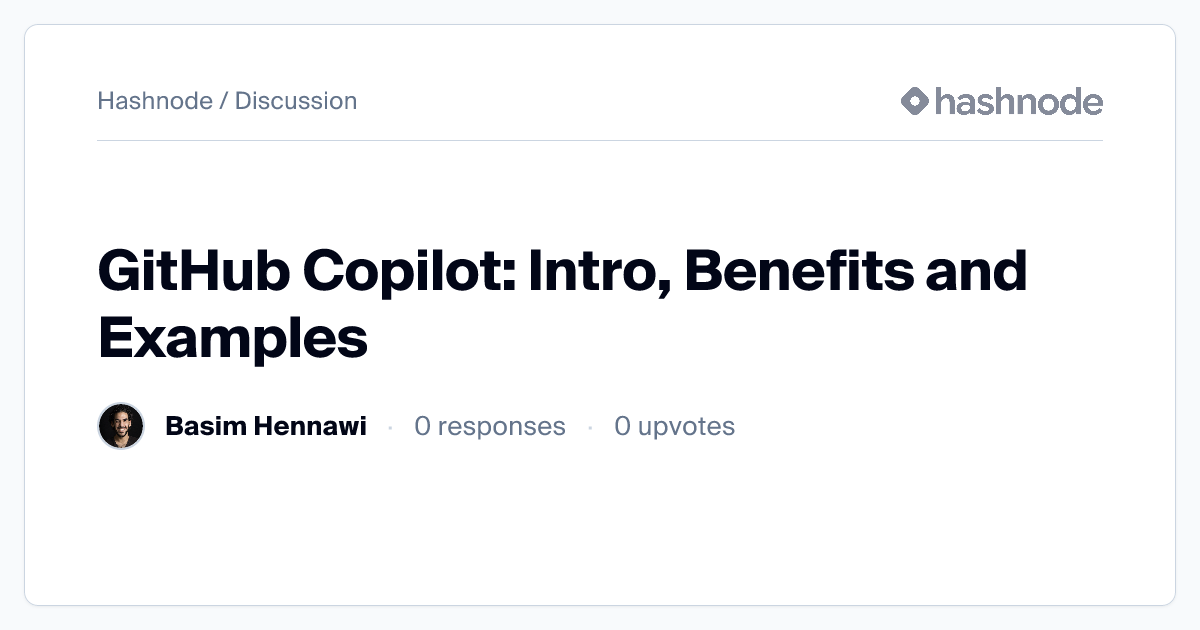Screen dimensions: 1200x630
Task: Click the number 0 beside responses
Action: 422,427
